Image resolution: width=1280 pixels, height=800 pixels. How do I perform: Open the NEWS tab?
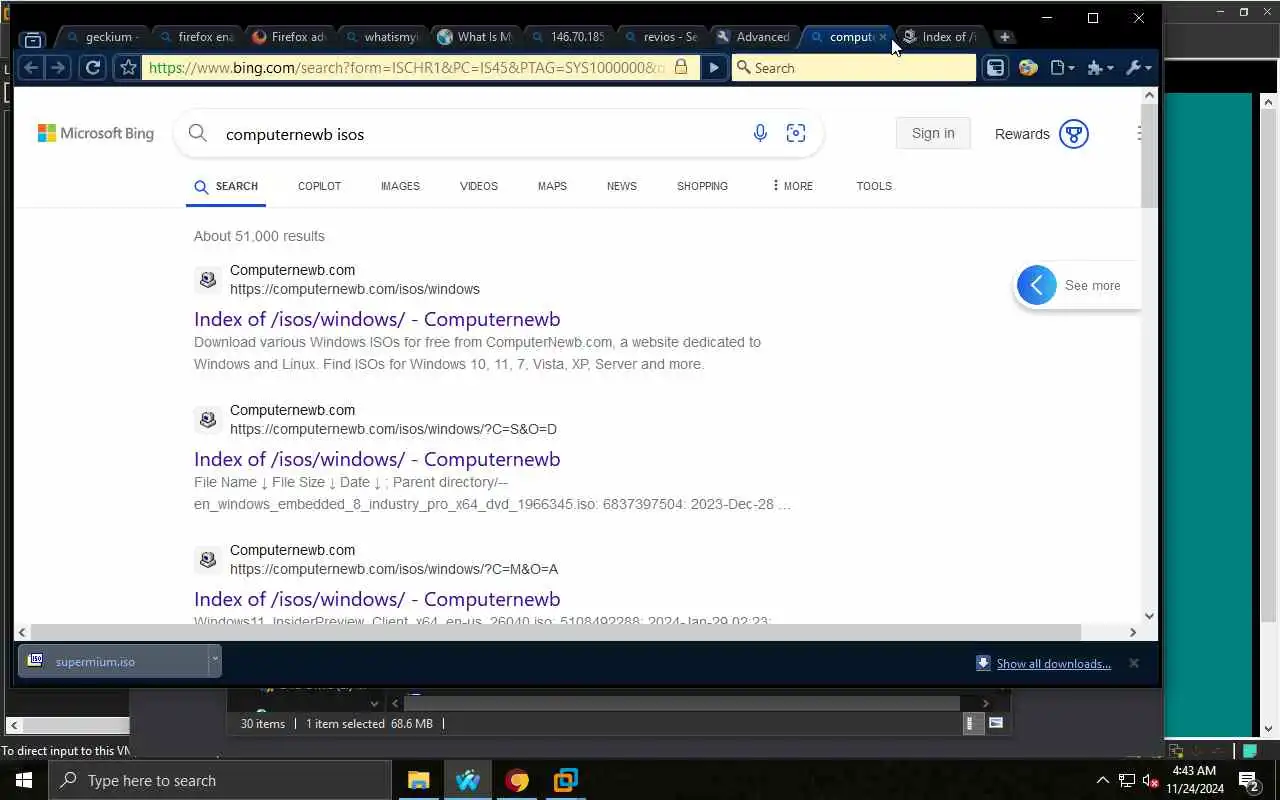(x=622, y=186)
